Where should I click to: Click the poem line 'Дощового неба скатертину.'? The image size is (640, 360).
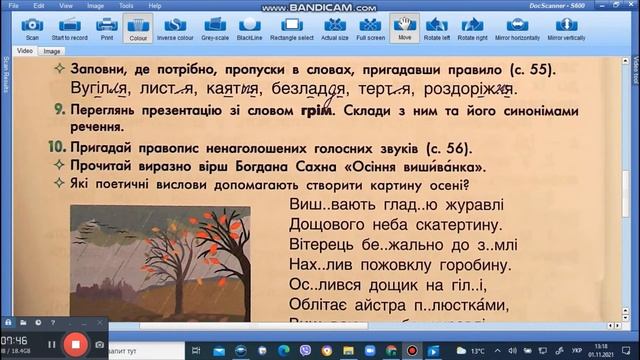pyautogui.click(x=396, y=225)
